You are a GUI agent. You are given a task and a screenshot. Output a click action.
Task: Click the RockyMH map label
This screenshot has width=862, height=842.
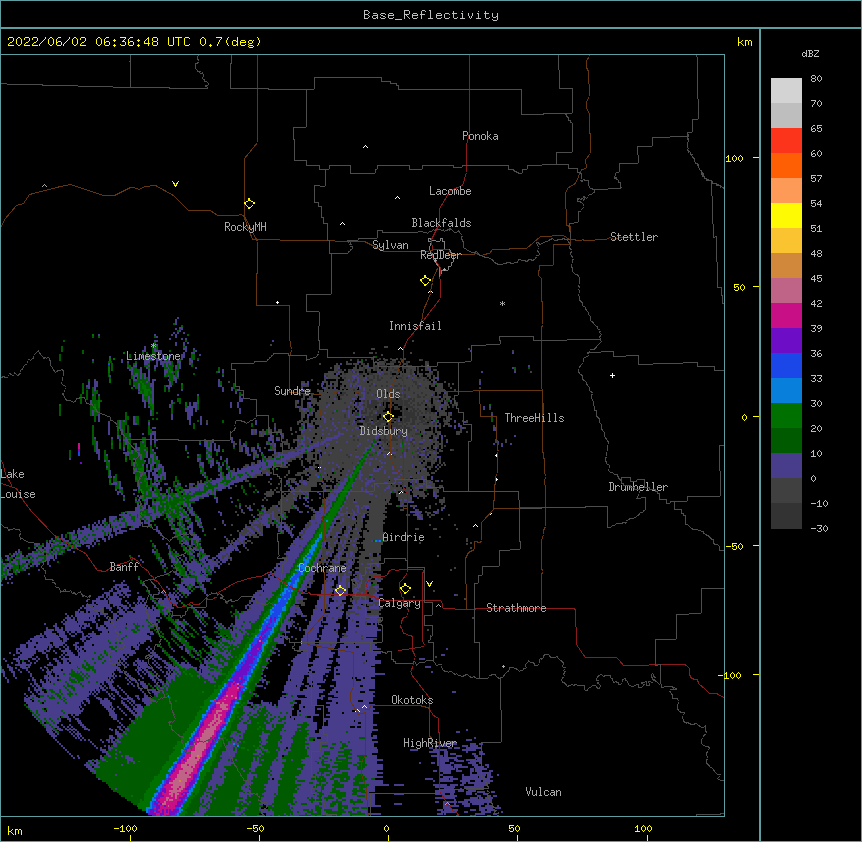coord(245,227)
